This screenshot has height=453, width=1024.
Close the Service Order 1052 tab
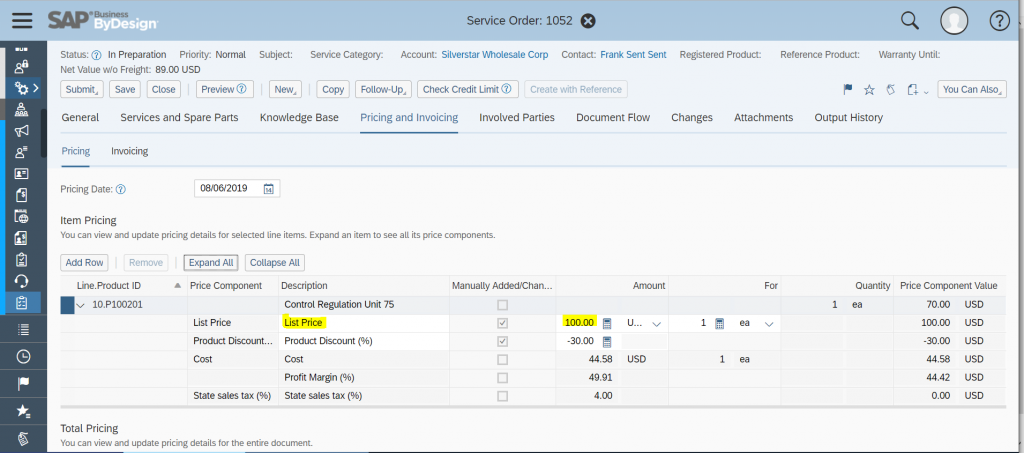pyautogui.click(x=588, y=21)
